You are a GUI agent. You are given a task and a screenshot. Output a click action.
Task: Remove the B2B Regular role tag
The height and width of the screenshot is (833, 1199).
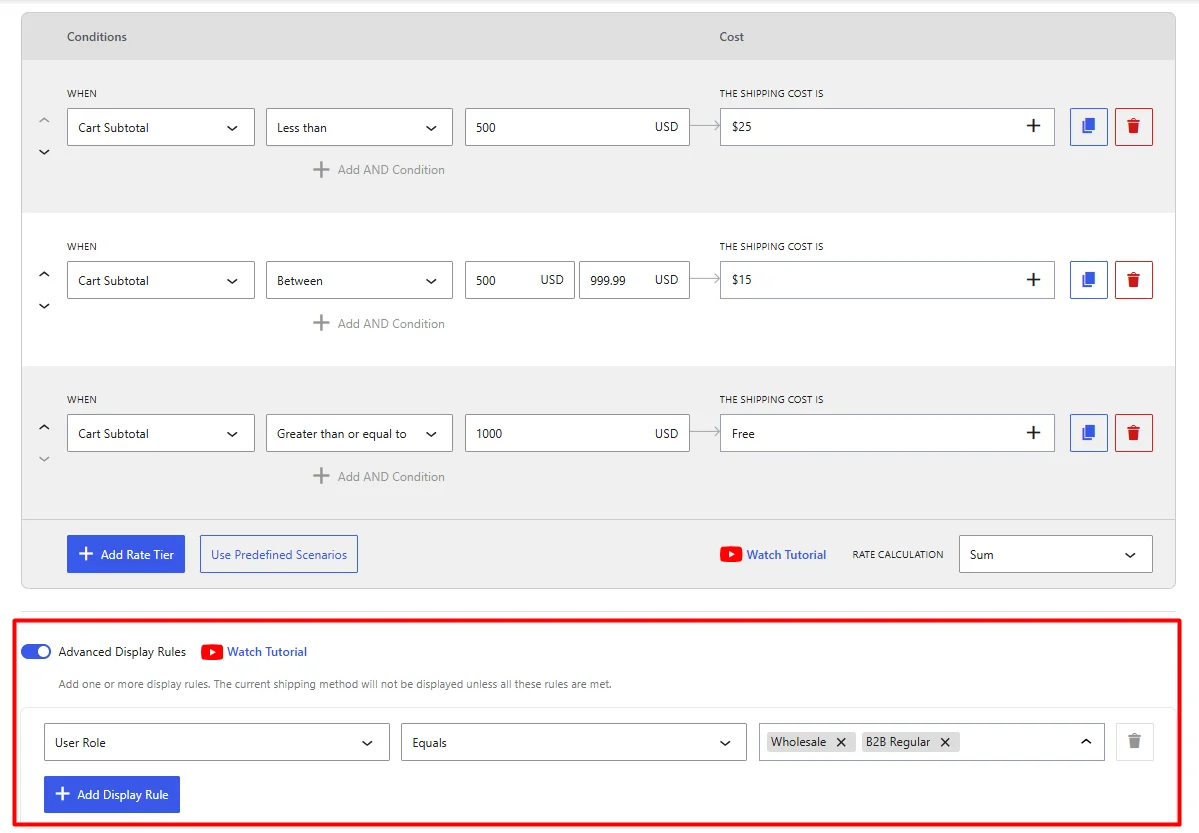(x=945, y=742)
